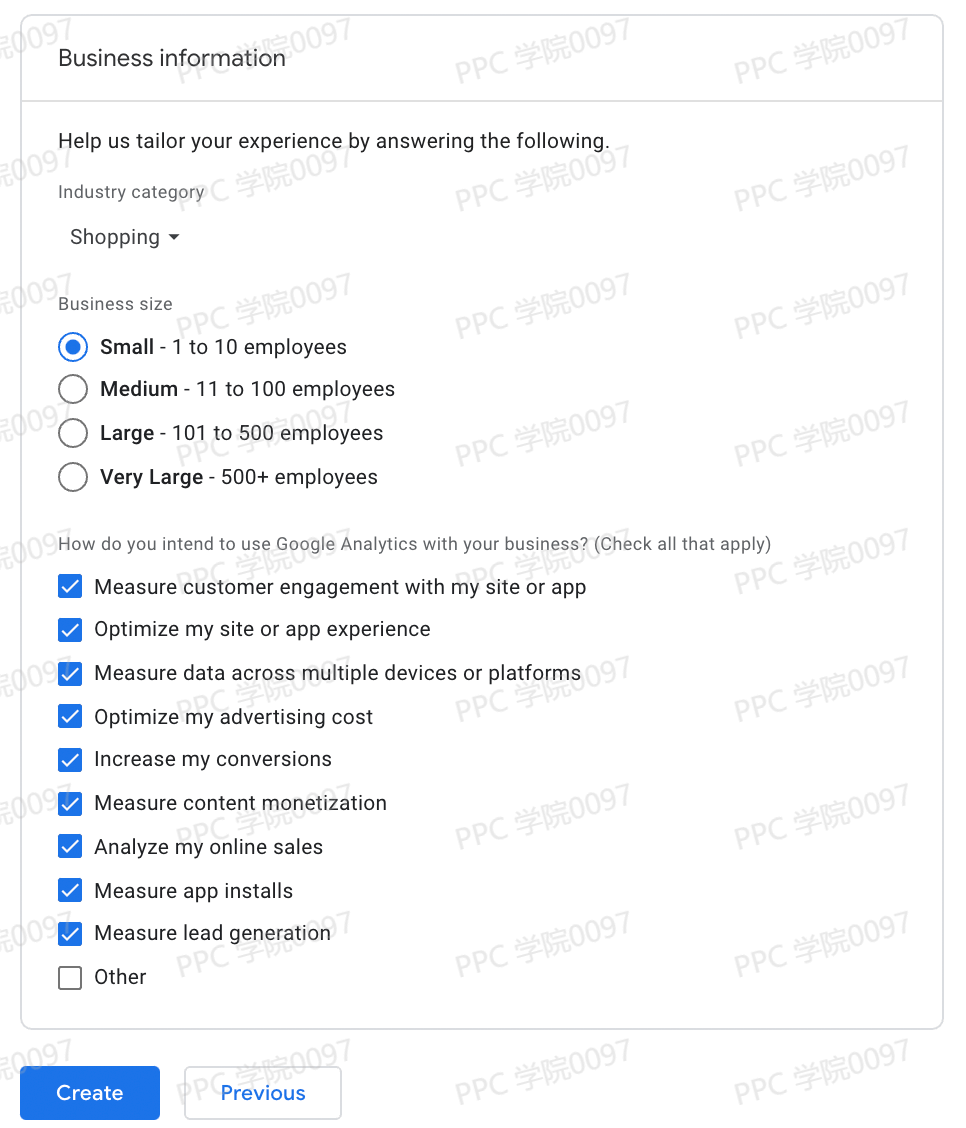Go back with the Previous button
The height and width of the screenshot is (1128, 966).
[x=263, y=1093]
